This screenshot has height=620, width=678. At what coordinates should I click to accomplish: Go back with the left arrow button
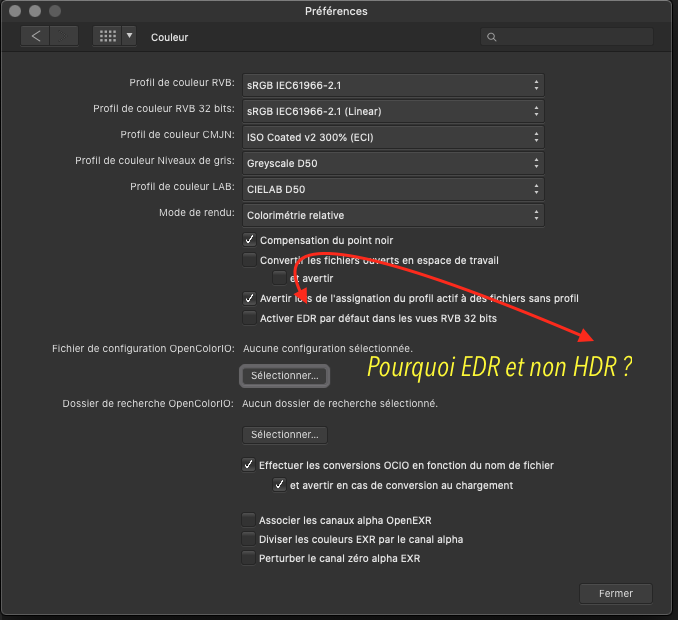click(35, 36)
